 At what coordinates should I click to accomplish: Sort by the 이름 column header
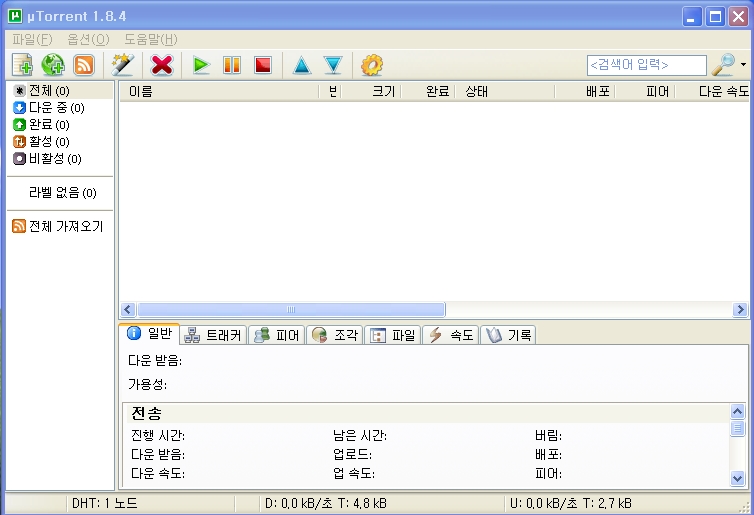click(219, 91)
